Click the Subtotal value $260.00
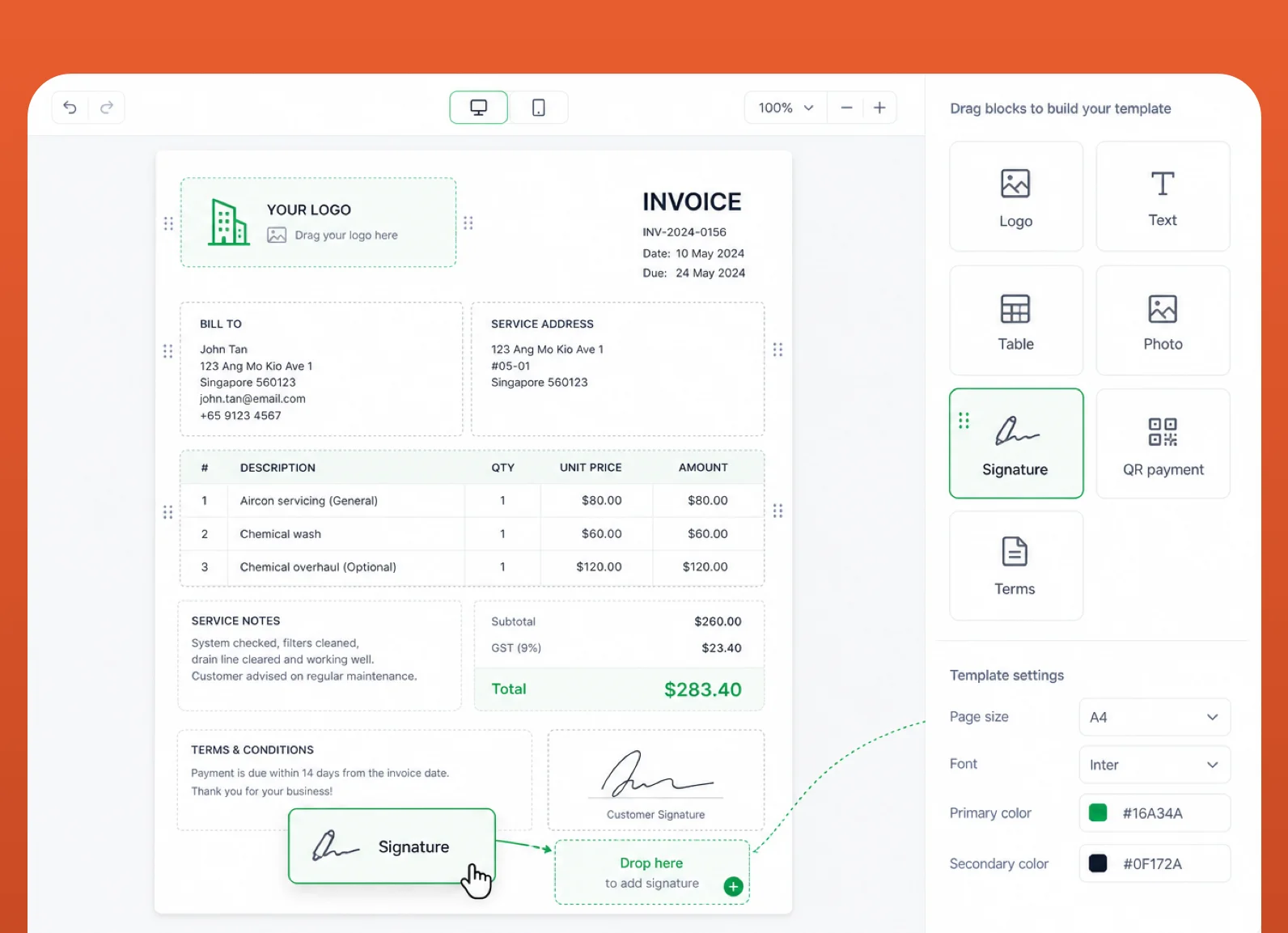This screenshot has width=1288, height=933. 718,621
